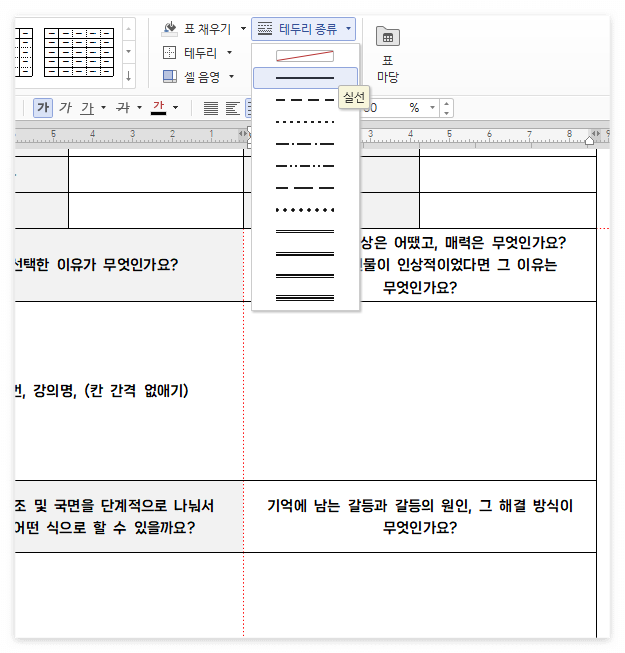Click the text '어떤 식으로 할 수 있을까요?'
Screen dimensions: 625x653
(x=105, y=528)
